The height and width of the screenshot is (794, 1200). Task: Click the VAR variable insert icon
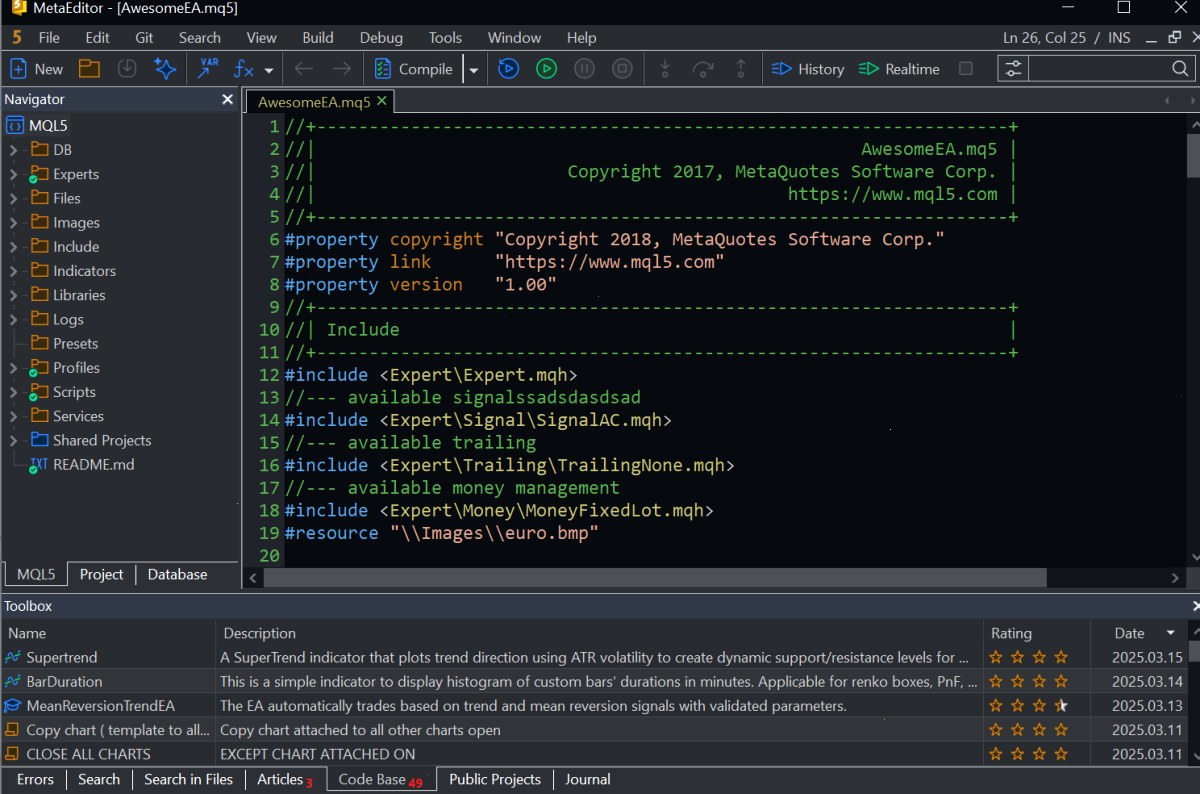click(208, 69)
